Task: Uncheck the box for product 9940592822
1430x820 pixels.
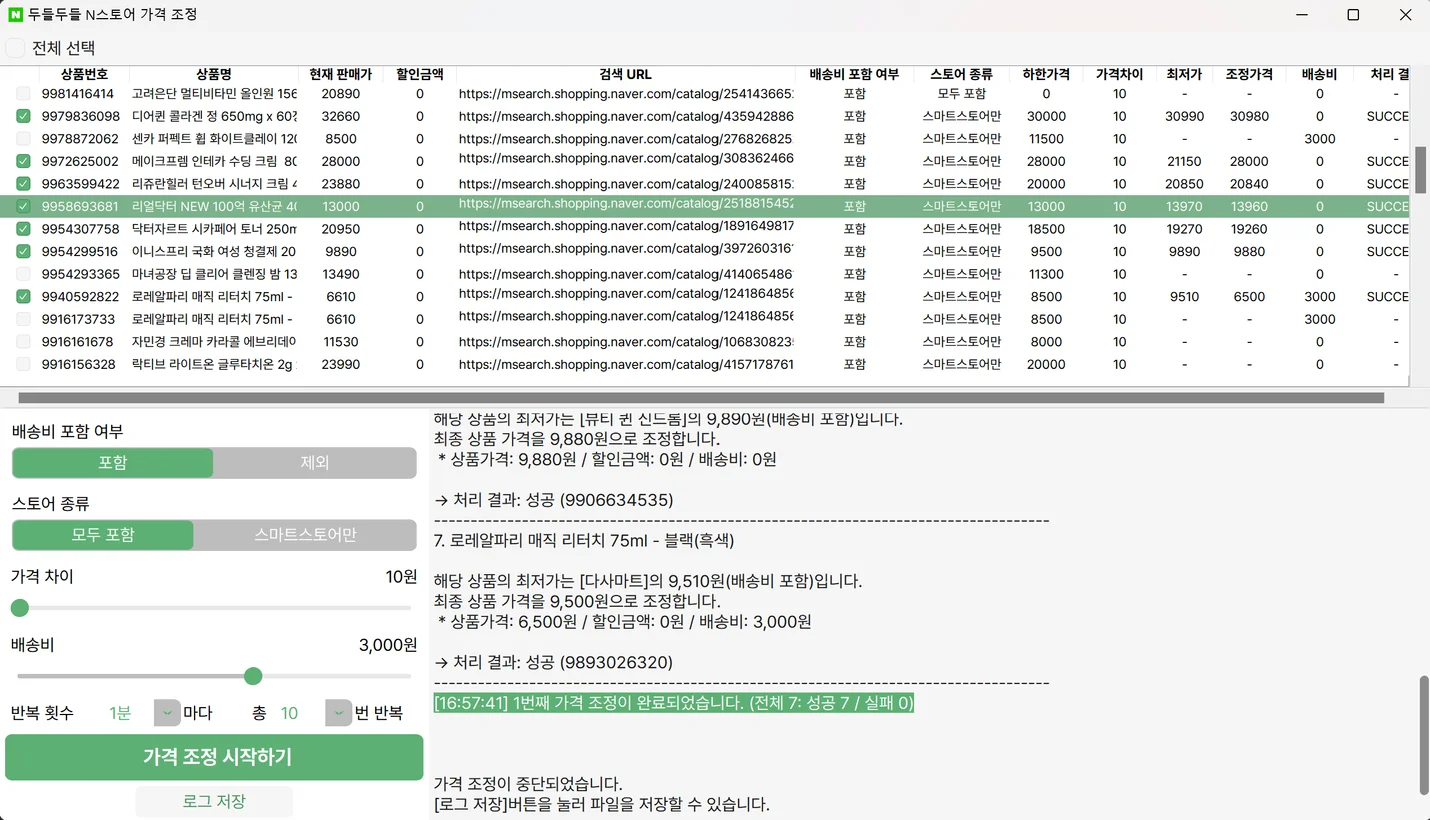Action: 23,297
